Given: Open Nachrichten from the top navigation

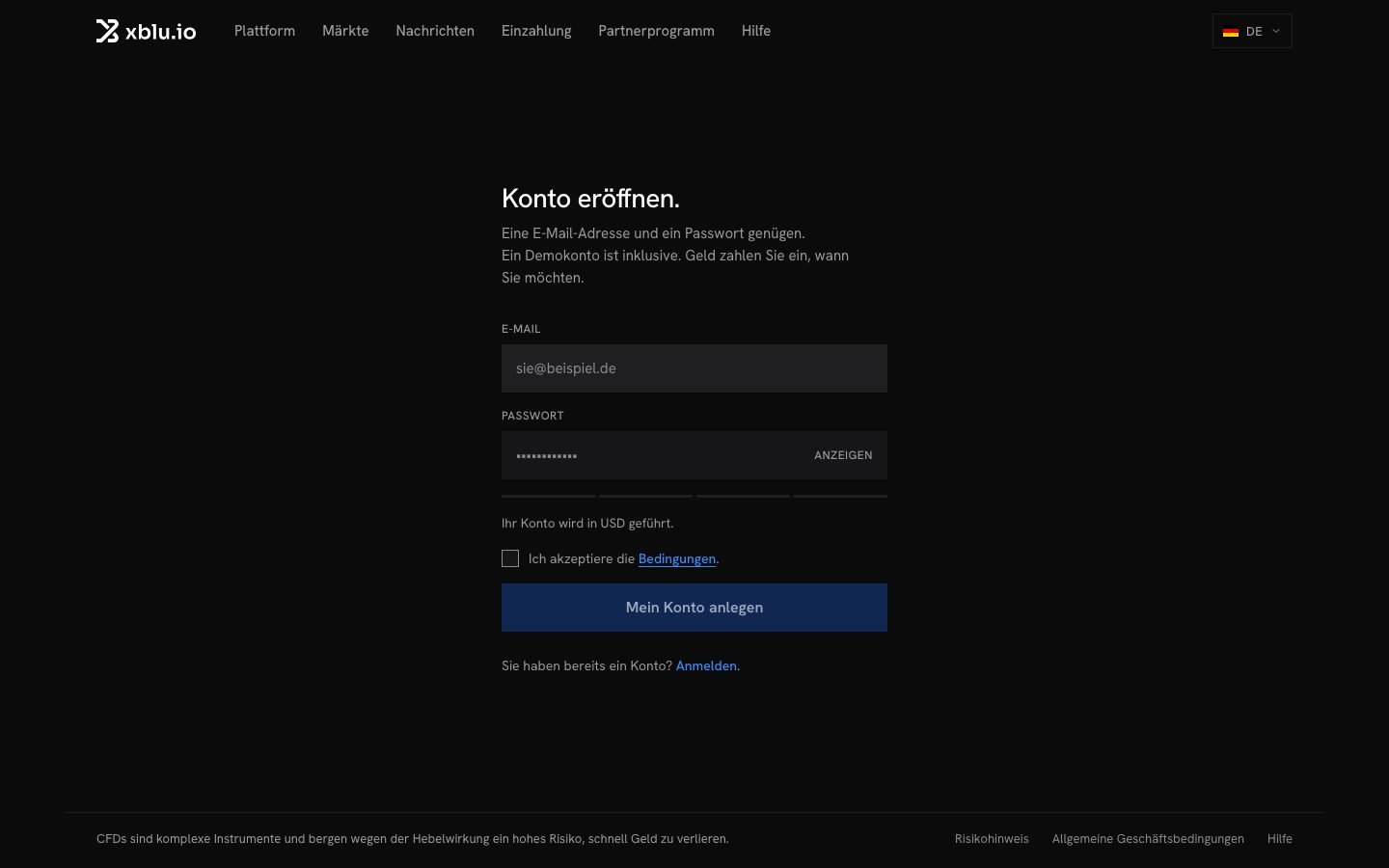Looking at the screenshot, I should pyautogui.click(x=435, y=31).
